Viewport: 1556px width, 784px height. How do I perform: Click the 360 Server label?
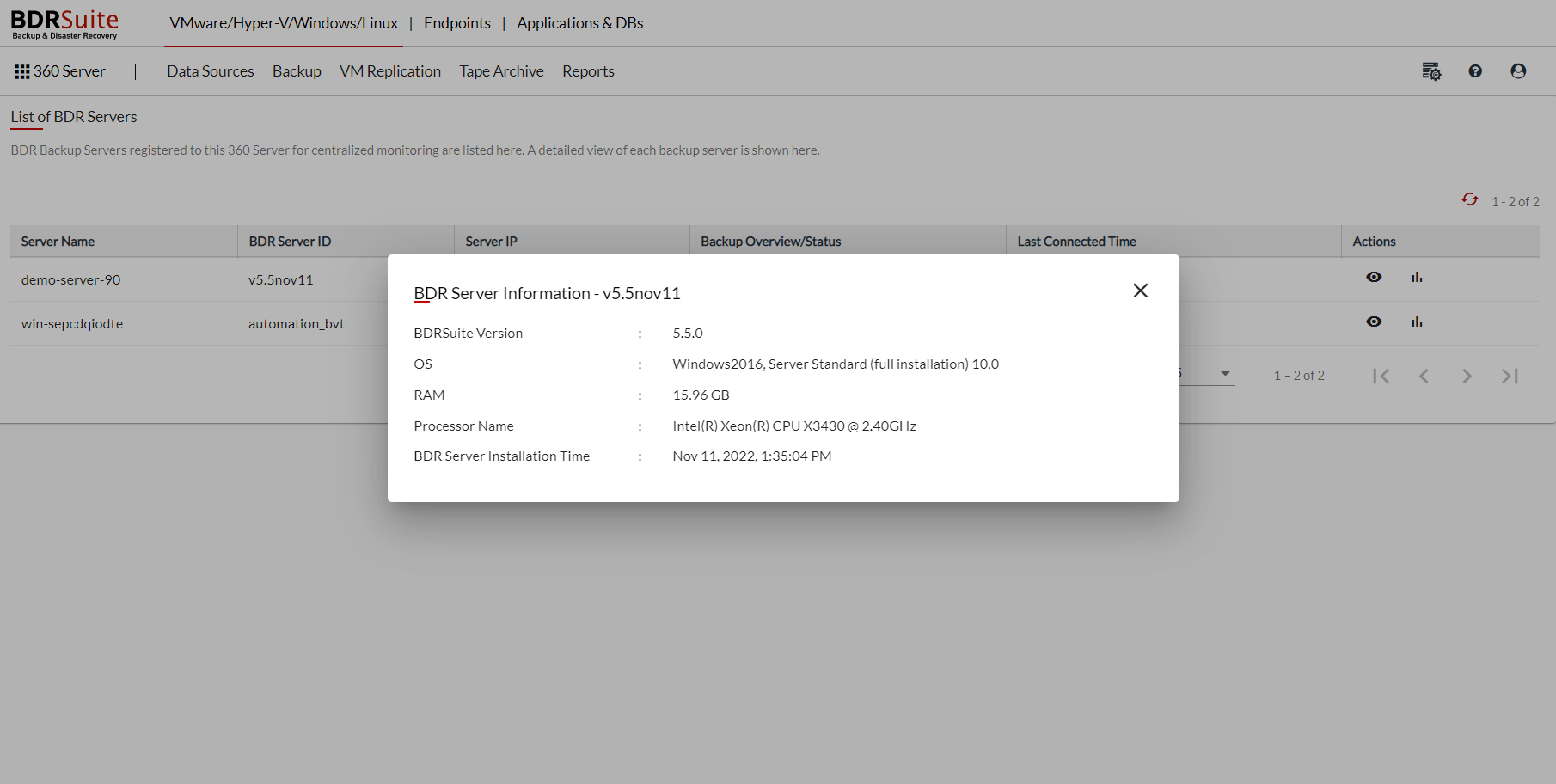pos(70,71)
